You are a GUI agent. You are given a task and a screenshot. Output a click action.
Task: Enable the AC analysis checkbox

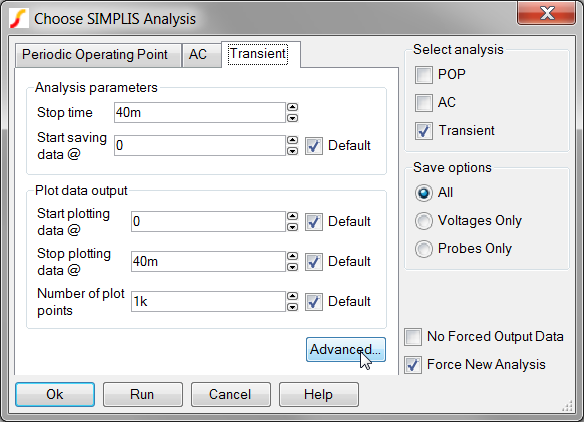424,103
